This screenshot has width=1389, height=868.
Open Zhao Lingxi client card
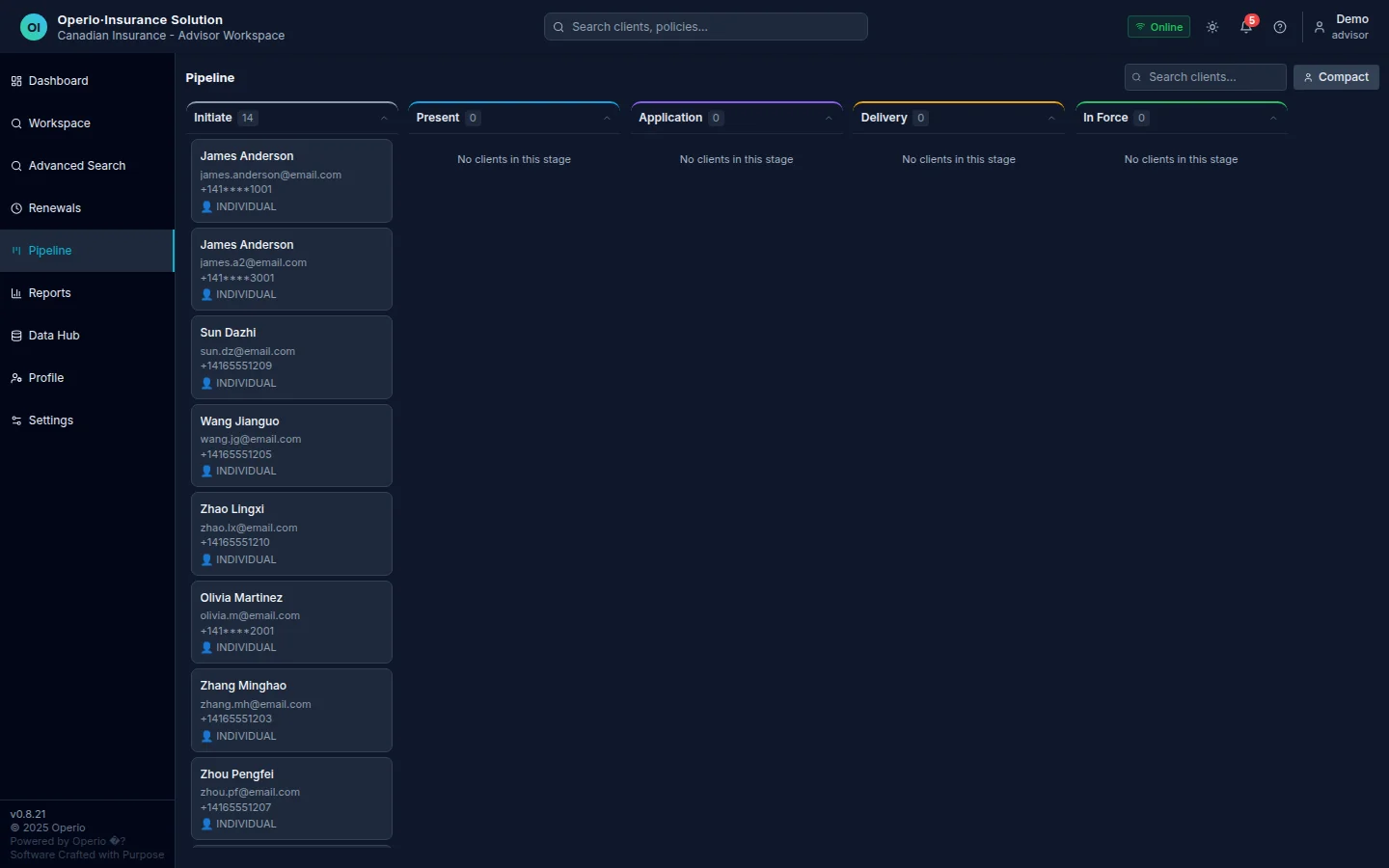(x=291, y=533)
